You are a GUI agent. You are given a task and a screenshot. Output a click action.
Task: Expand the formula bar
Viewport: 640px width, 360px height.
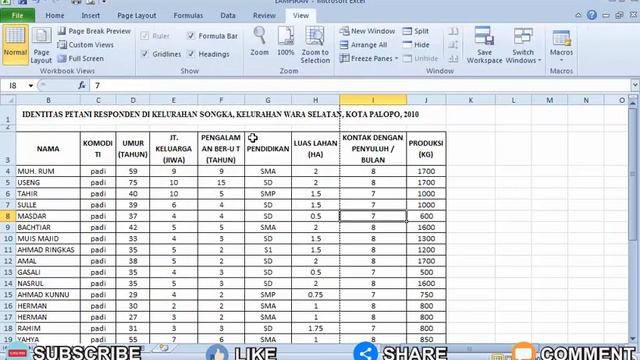pos(635,85)
